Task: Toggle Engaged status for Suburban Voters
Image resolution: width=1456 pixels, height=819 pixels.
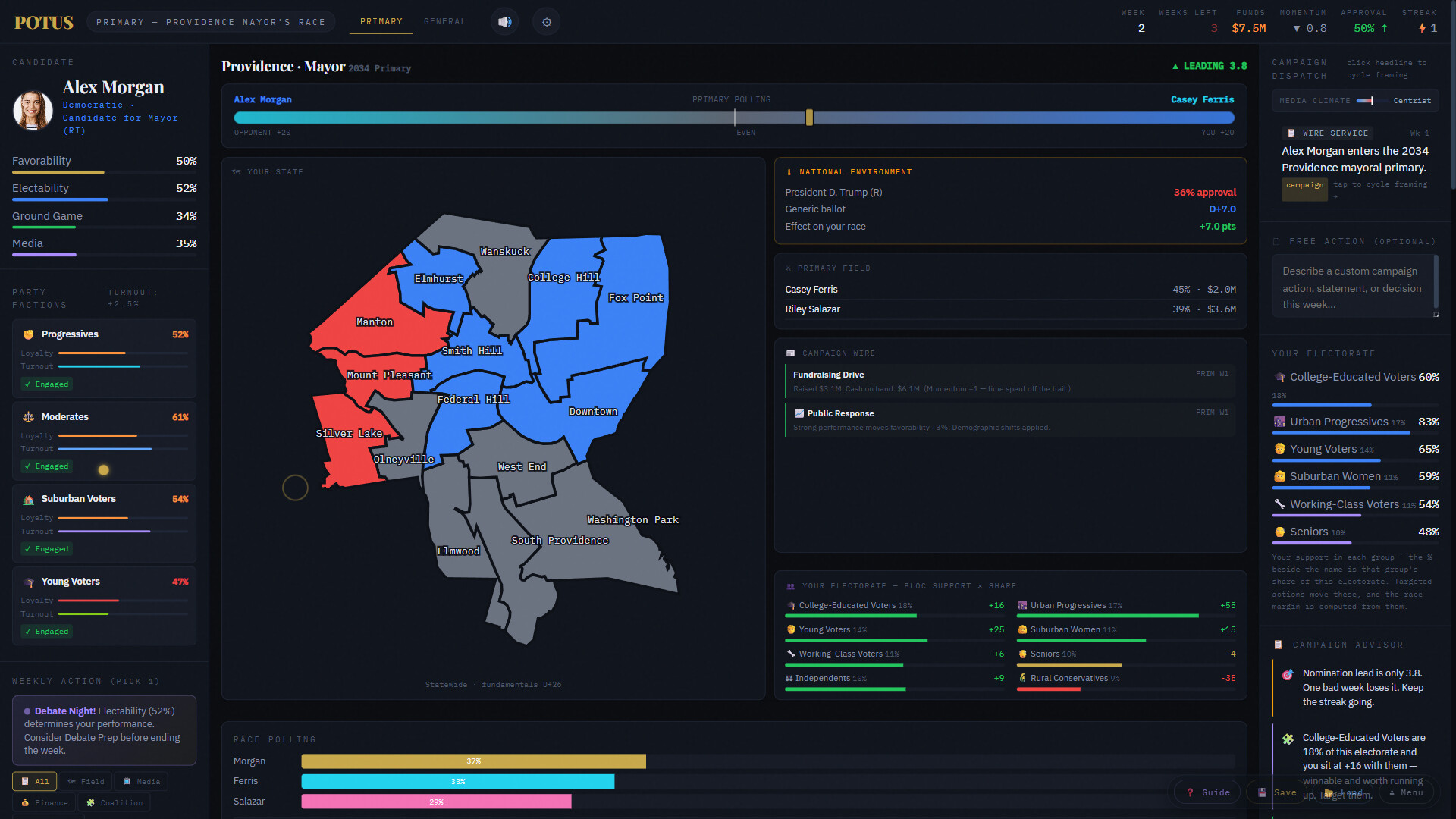Action: (x=46, y=549)
